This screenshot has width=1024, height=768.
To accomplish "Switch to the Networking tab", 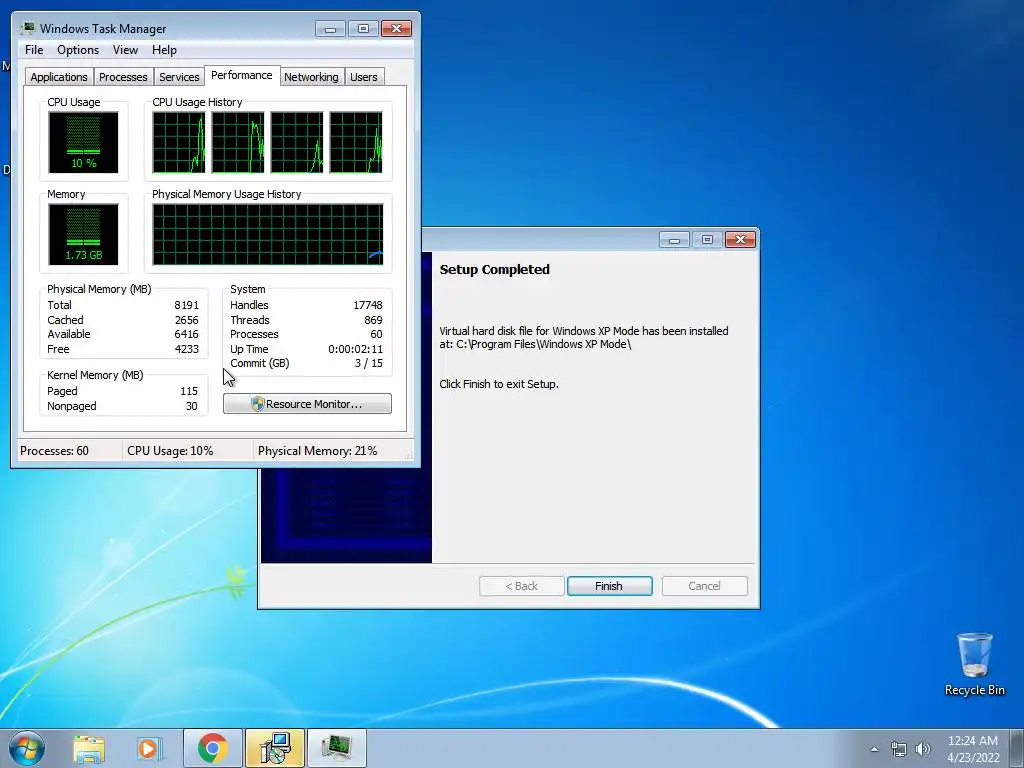I will click(x=311, y=77).
